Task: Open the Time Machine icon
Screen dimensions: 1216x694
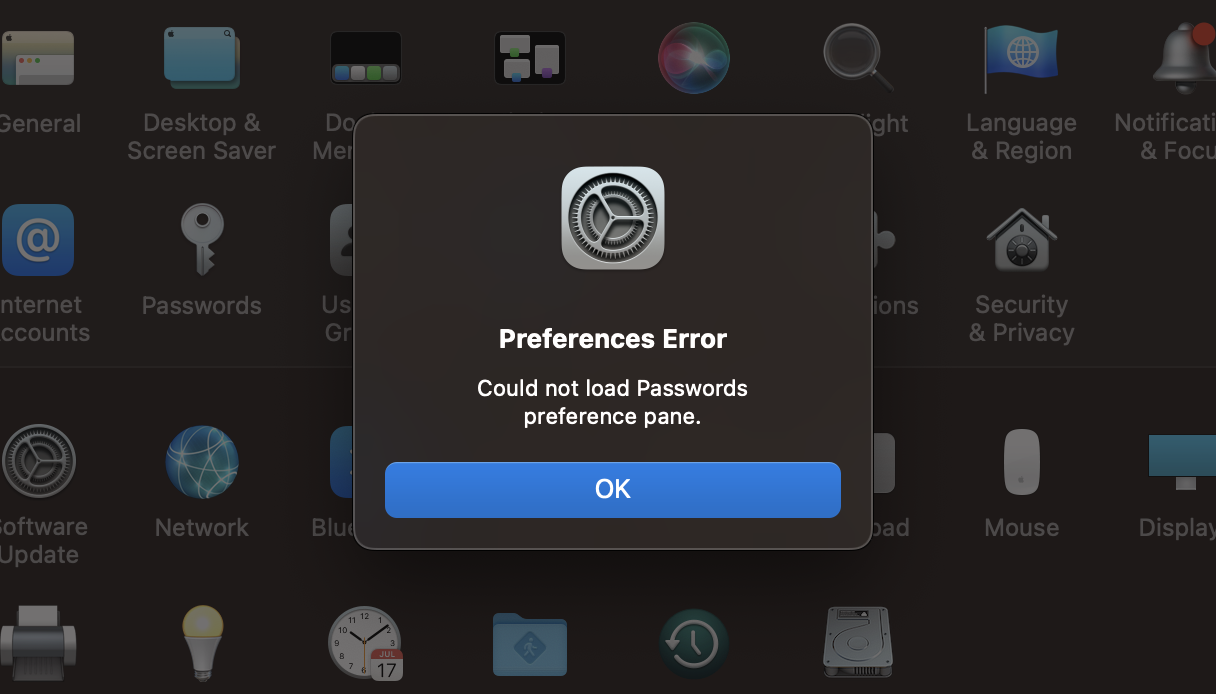Action: click(693, 643)
